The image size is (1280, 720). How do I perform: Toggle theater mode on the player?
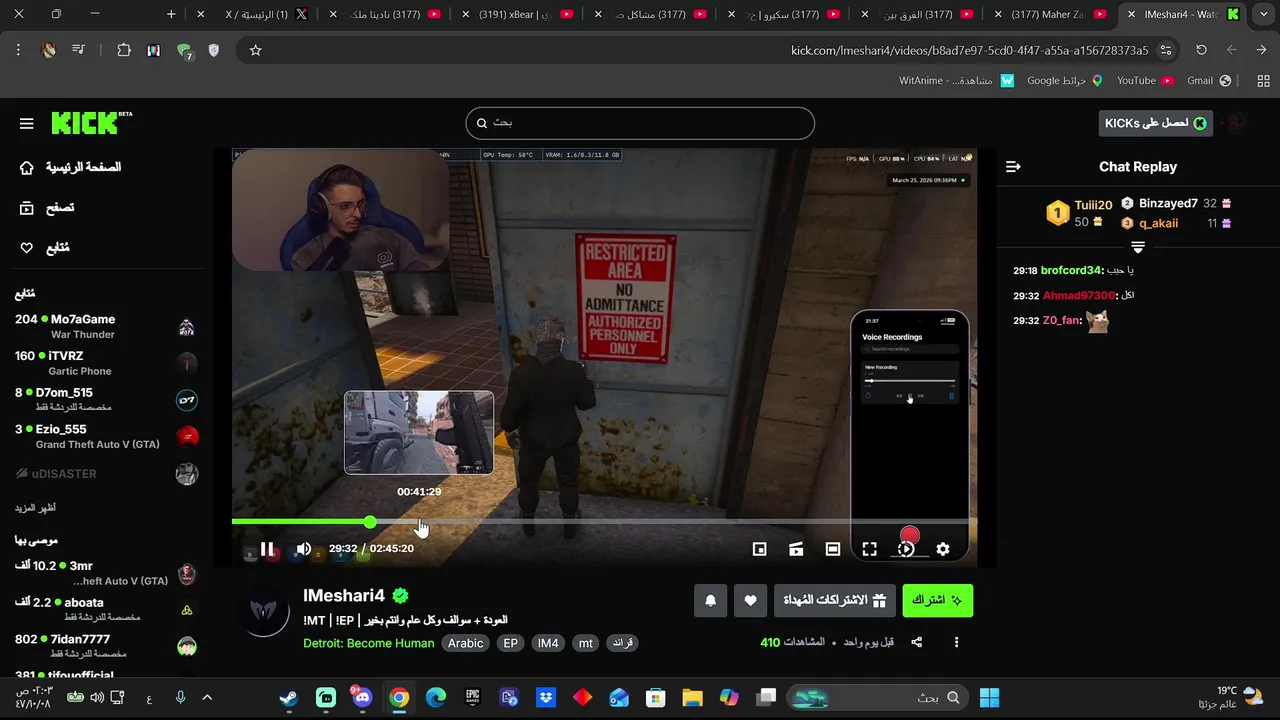tap(833, 548)
